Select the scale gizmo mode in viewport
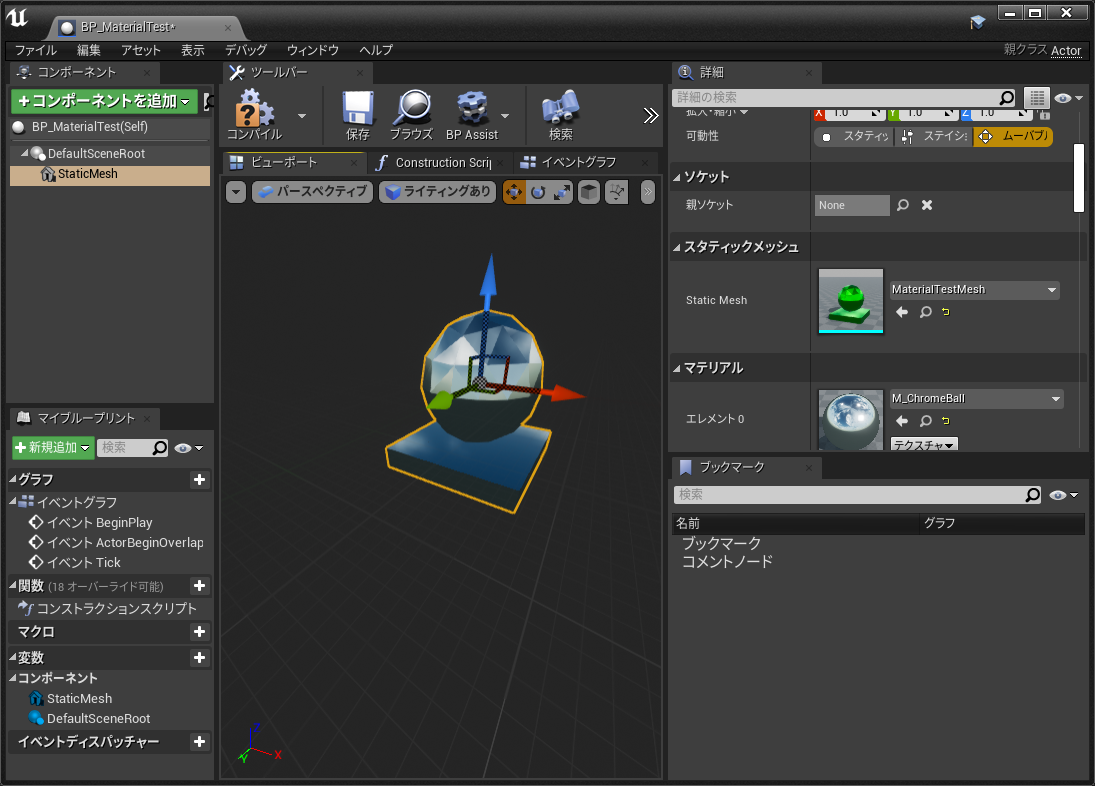This screenshot has height=786, width=1095. pos(561,192)
